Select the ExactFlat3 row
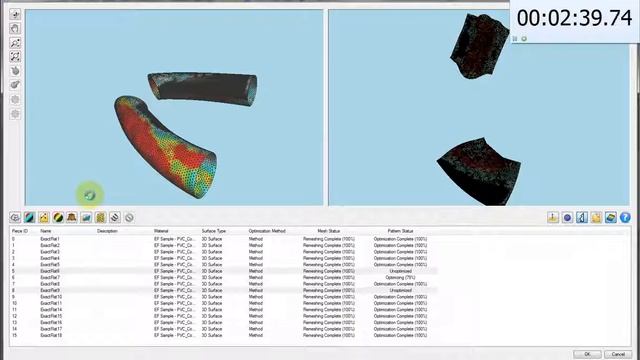The height and width of the screenshot is (360, 640). 224,252
